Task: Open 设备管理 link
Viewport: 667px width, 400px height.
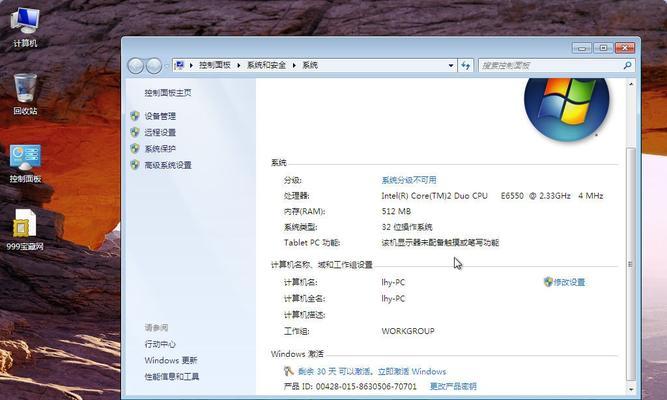Action: pos(160,116)
